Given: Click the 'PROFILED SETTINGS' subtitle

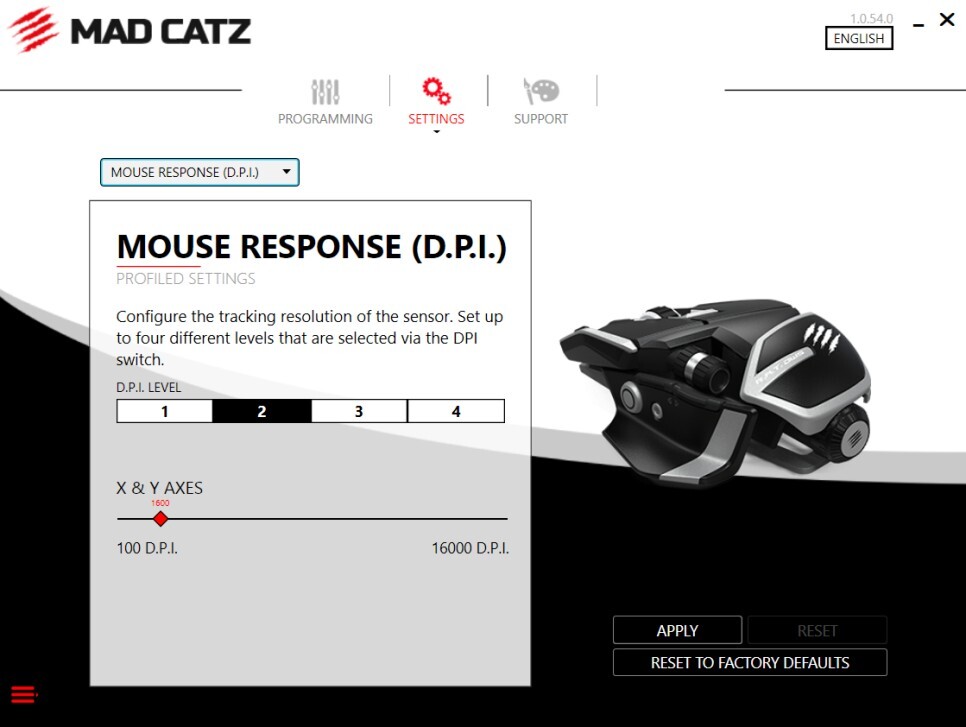Looking at the screenshot, I should 185,278.
